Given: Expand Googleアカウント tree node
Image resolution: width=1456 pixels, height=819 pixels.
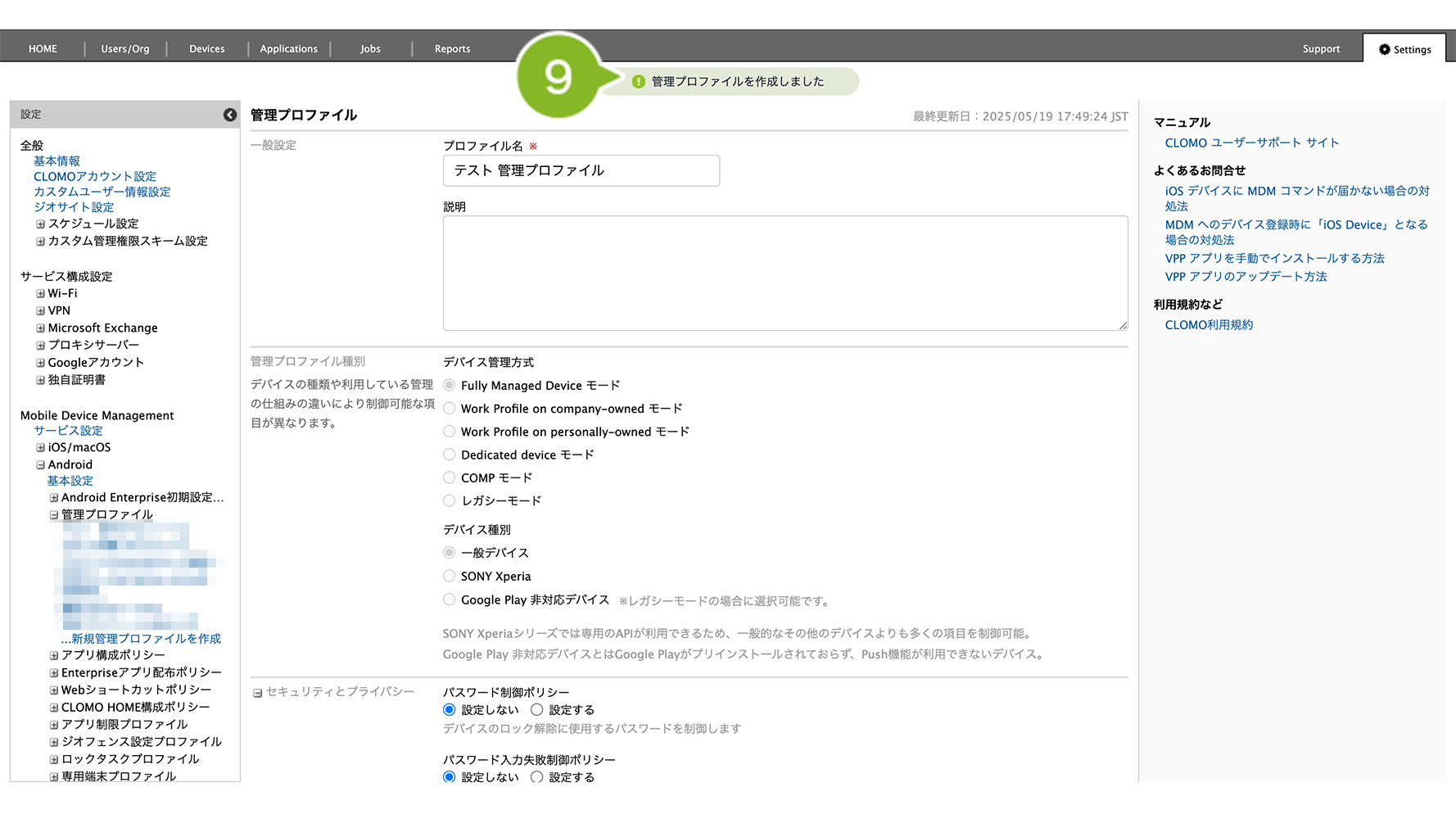Looking at the screenshot, I should tap(40, 363).
